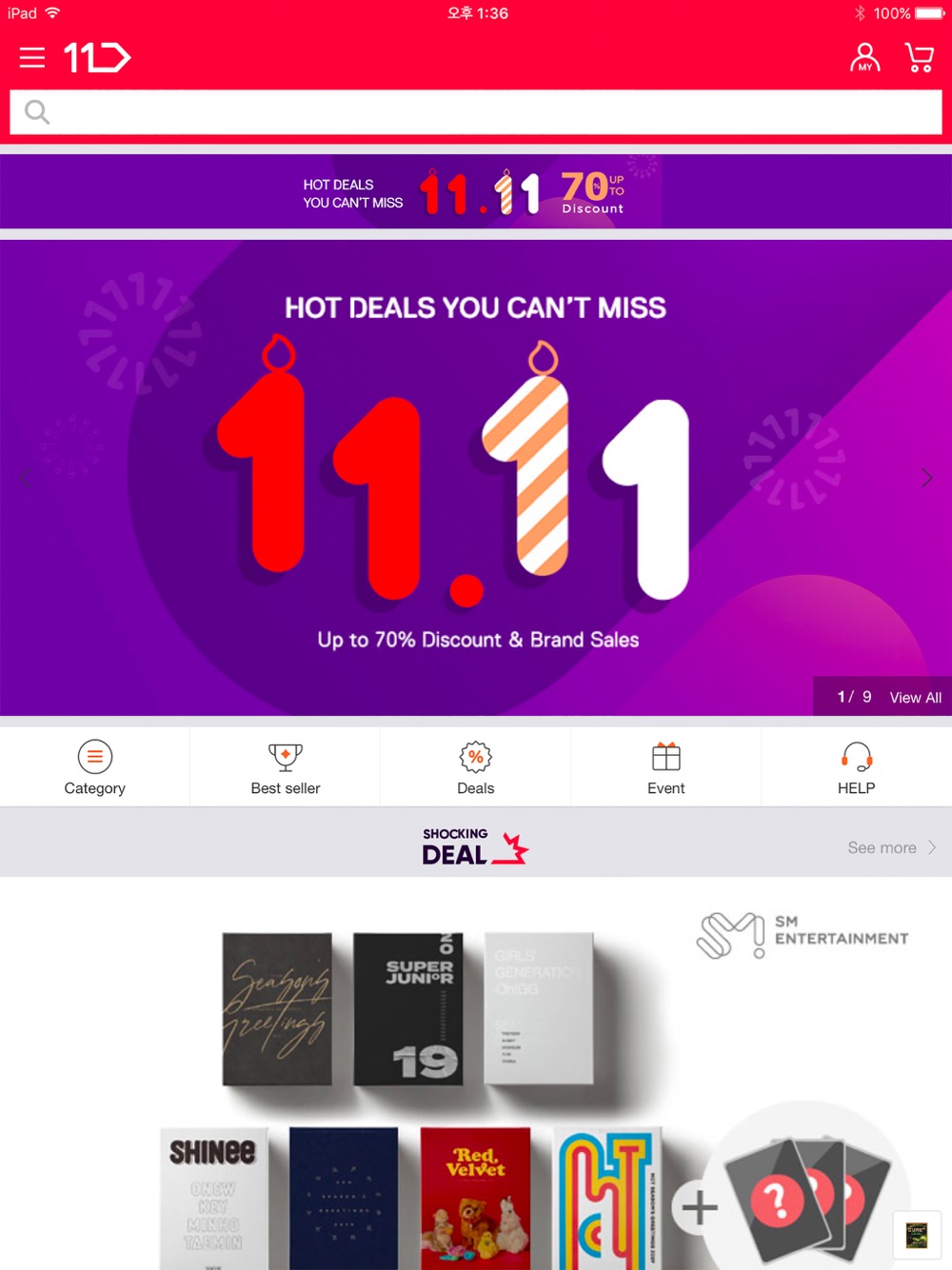Tap the Shocking Deal logo

pos(475,846)
